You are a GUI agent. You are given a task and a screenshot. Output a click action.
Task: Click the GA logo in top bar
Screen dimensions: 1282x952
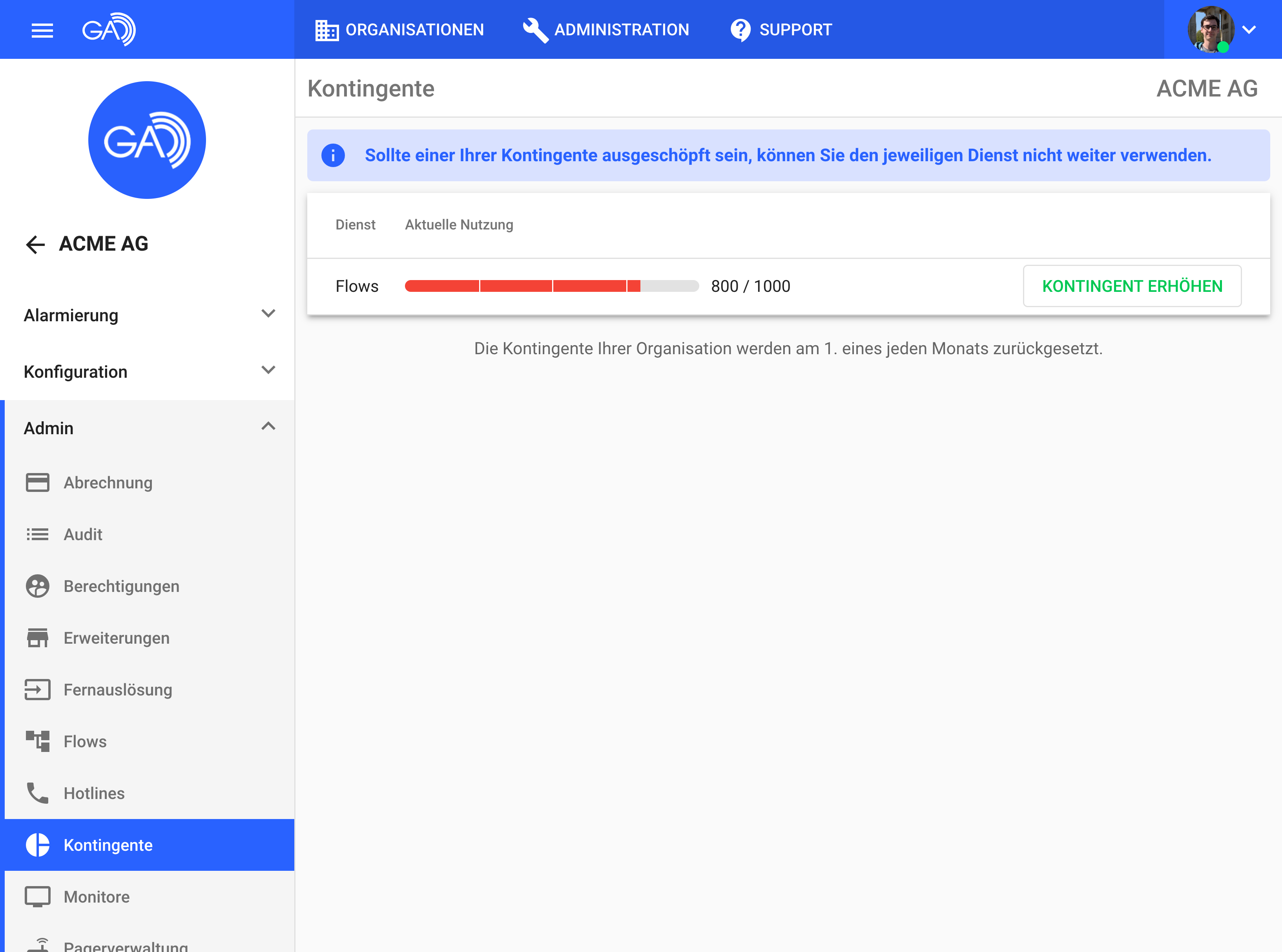(x=109, y=29)
